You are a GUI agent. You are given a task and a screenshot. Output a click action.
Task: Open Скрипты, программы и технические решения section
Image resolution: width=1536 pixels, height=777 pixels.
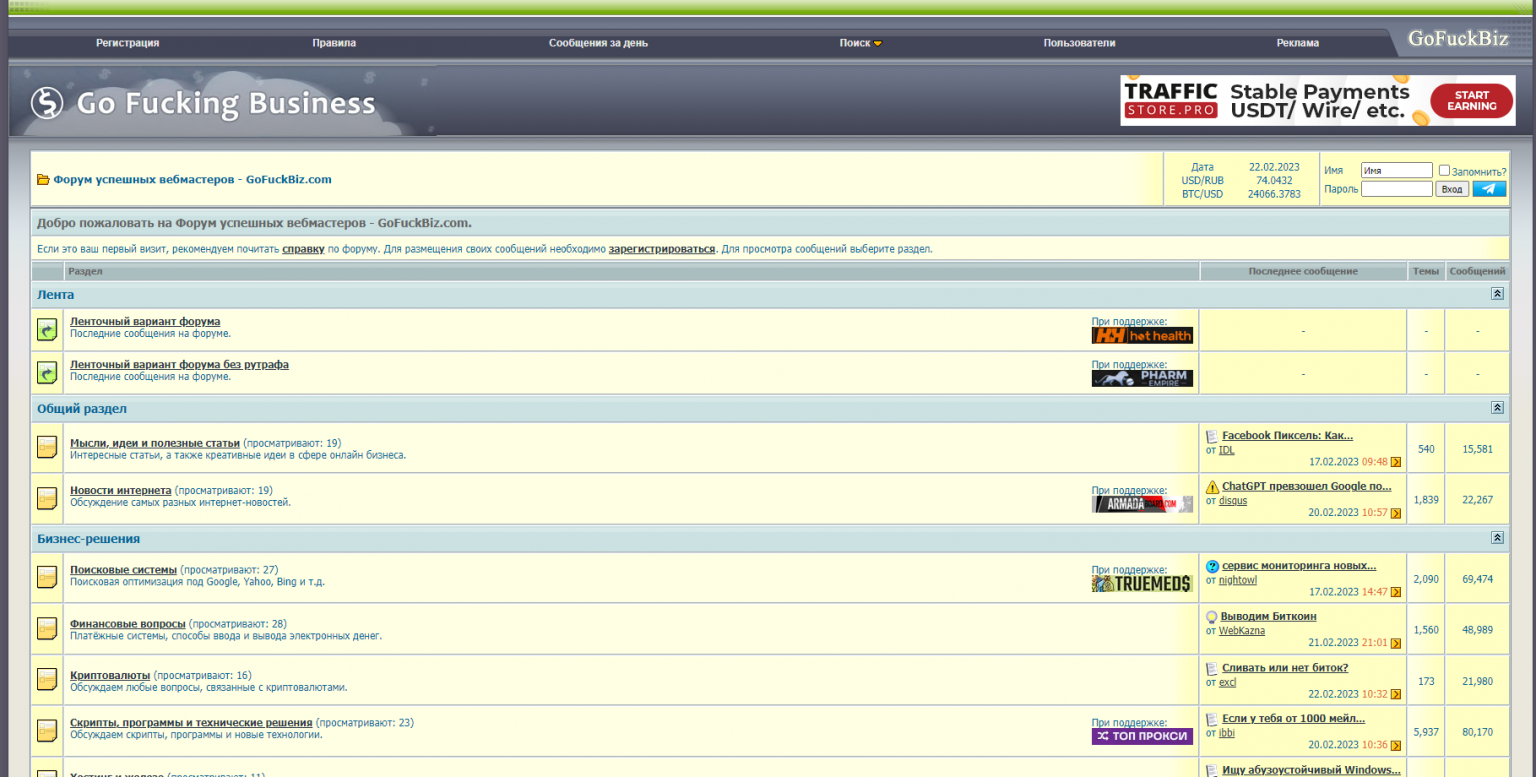click(191, 722)
